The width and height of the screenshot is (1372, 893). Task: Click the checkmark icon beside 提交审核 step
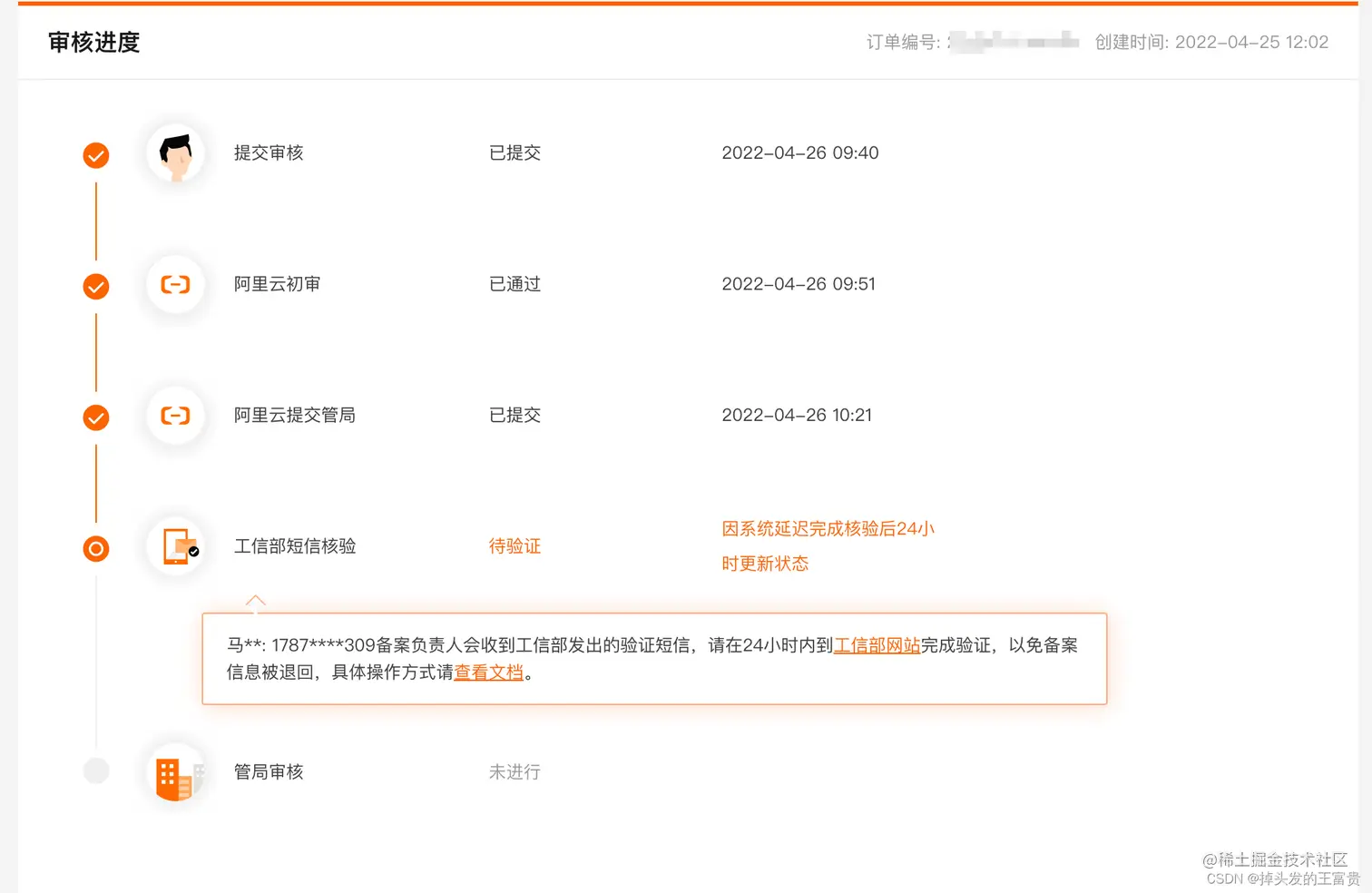(x=95, y=155)
